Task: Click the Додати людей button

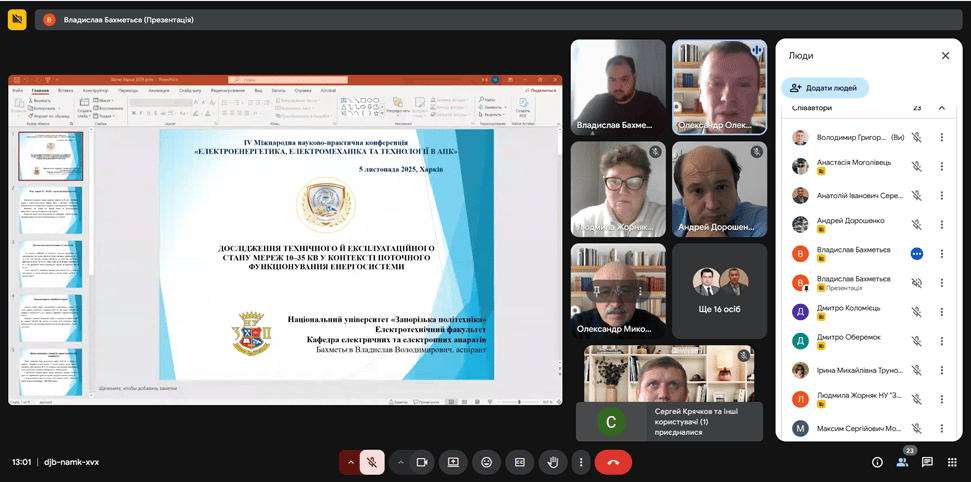Action: (x=825, y=88)
